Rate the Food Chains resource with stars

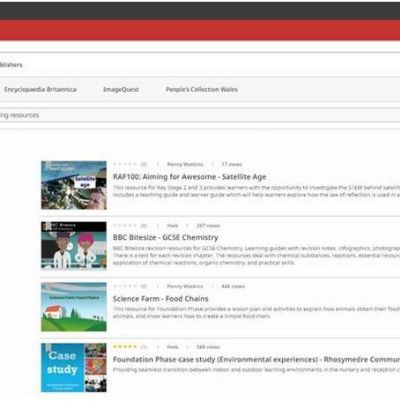pyautogui.click(x=125, y=286)
